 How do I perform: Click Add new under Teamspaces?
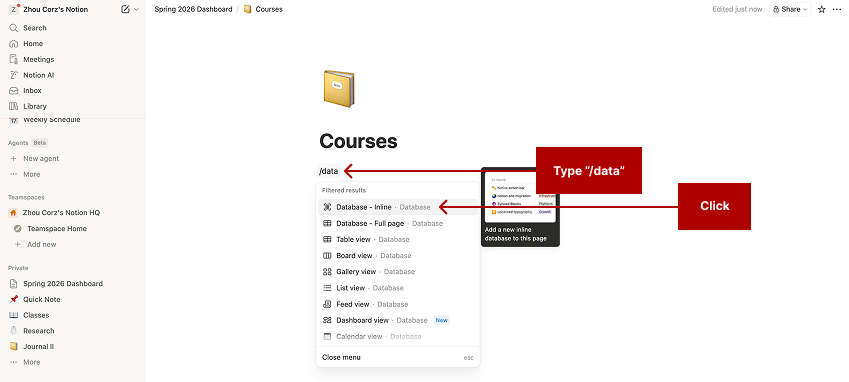(73, 244)
